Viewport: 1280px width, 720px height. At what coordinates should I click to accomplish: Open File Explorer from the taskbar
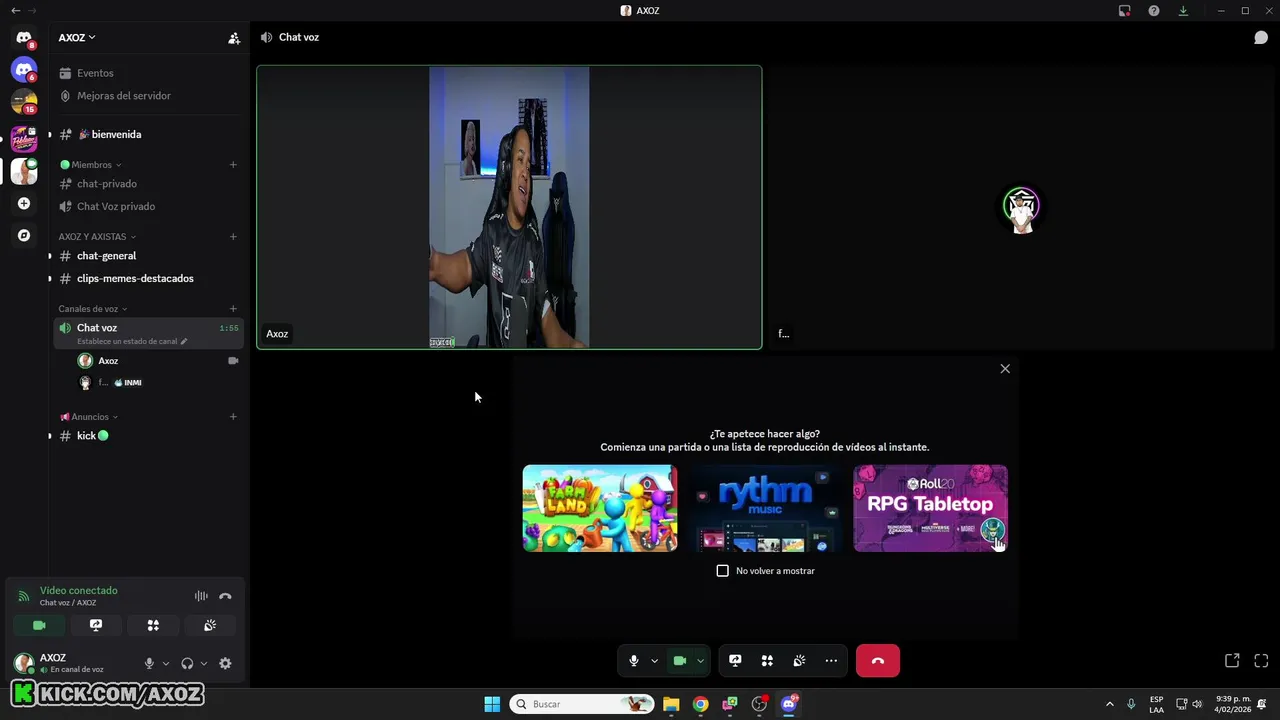point(671,704)
